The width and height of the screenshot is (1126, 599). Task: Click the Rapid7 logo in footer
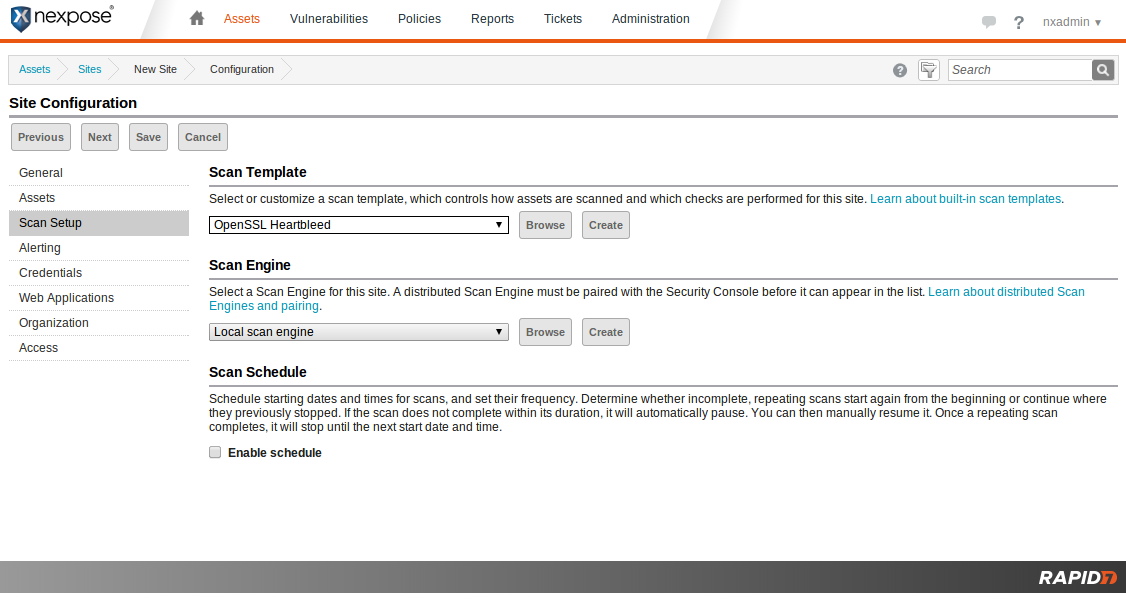tap(1077, 577)
